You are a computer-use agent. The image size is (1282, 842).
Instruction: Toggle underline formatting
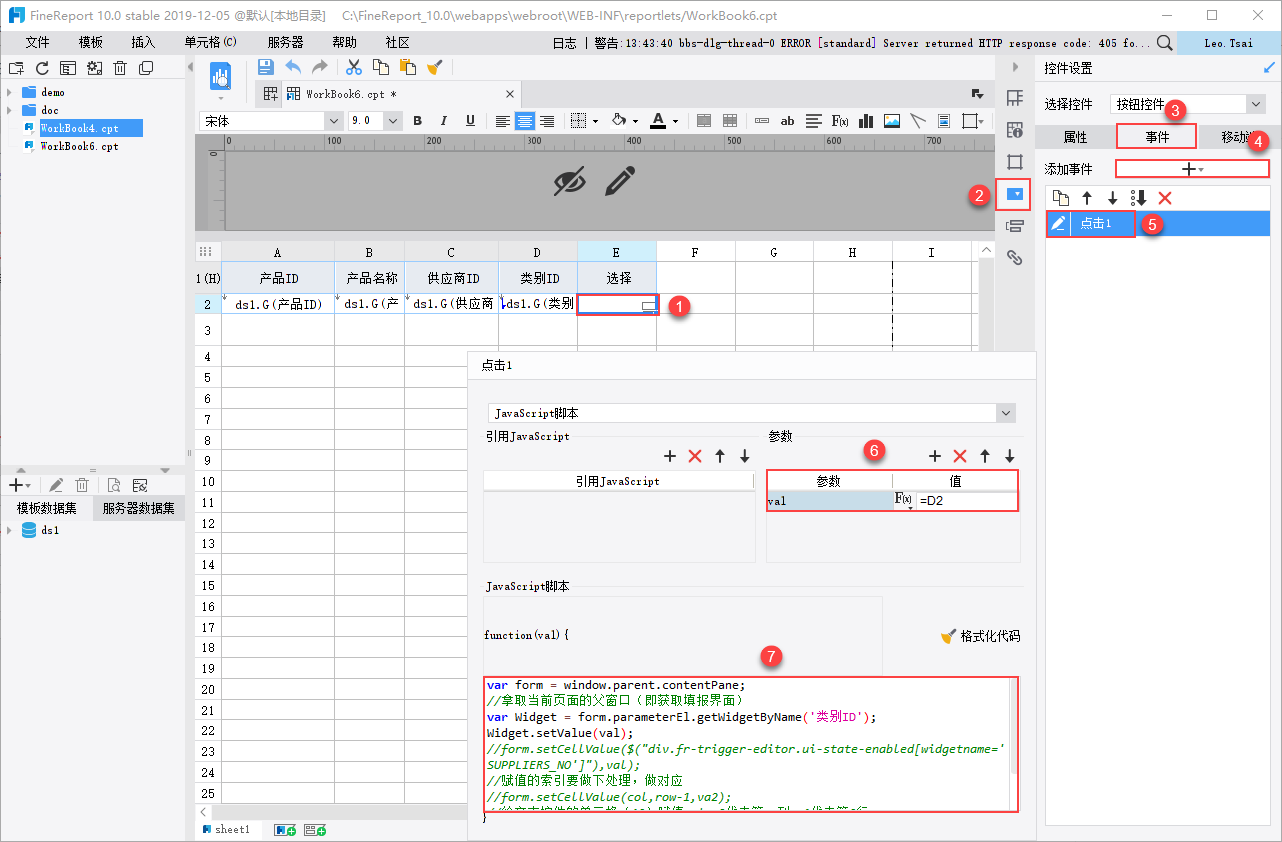[470, 121]
